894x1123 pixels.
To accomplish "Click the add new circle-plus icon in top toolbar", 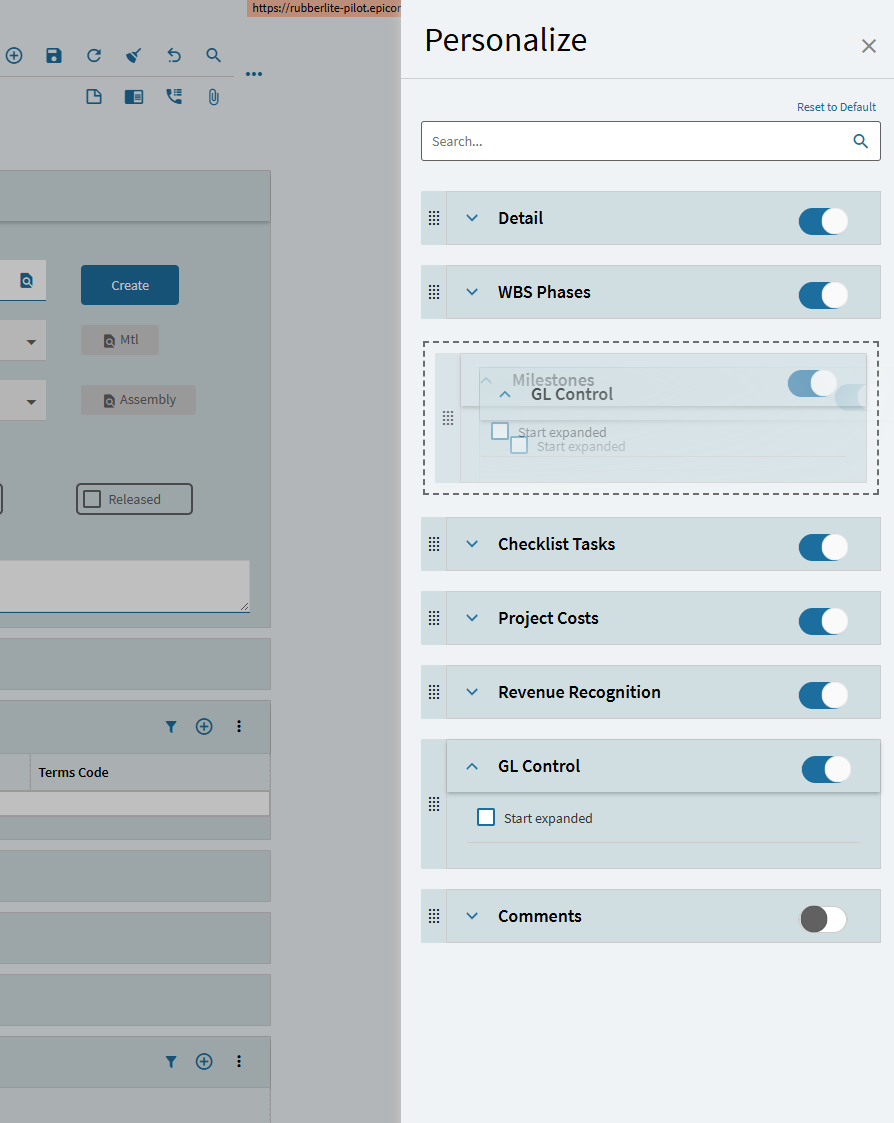I will click(14, 55).
